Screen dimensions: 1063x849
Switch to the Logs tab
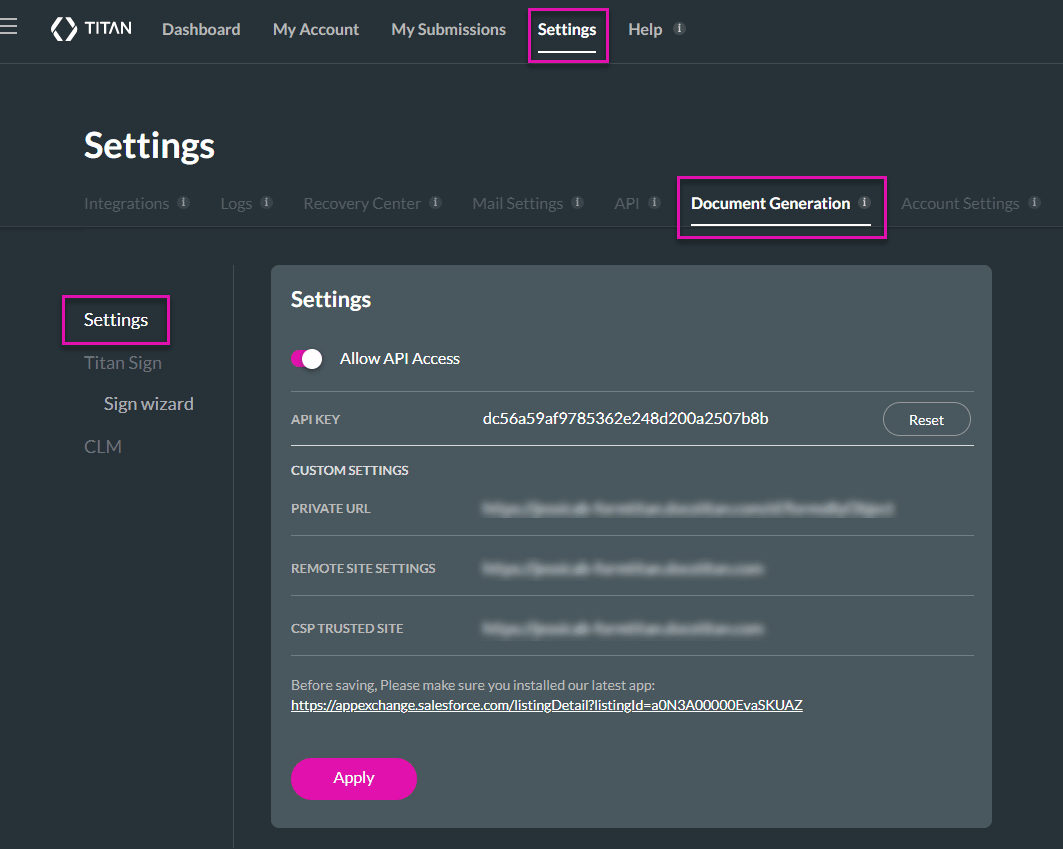[x=236, y=203]
